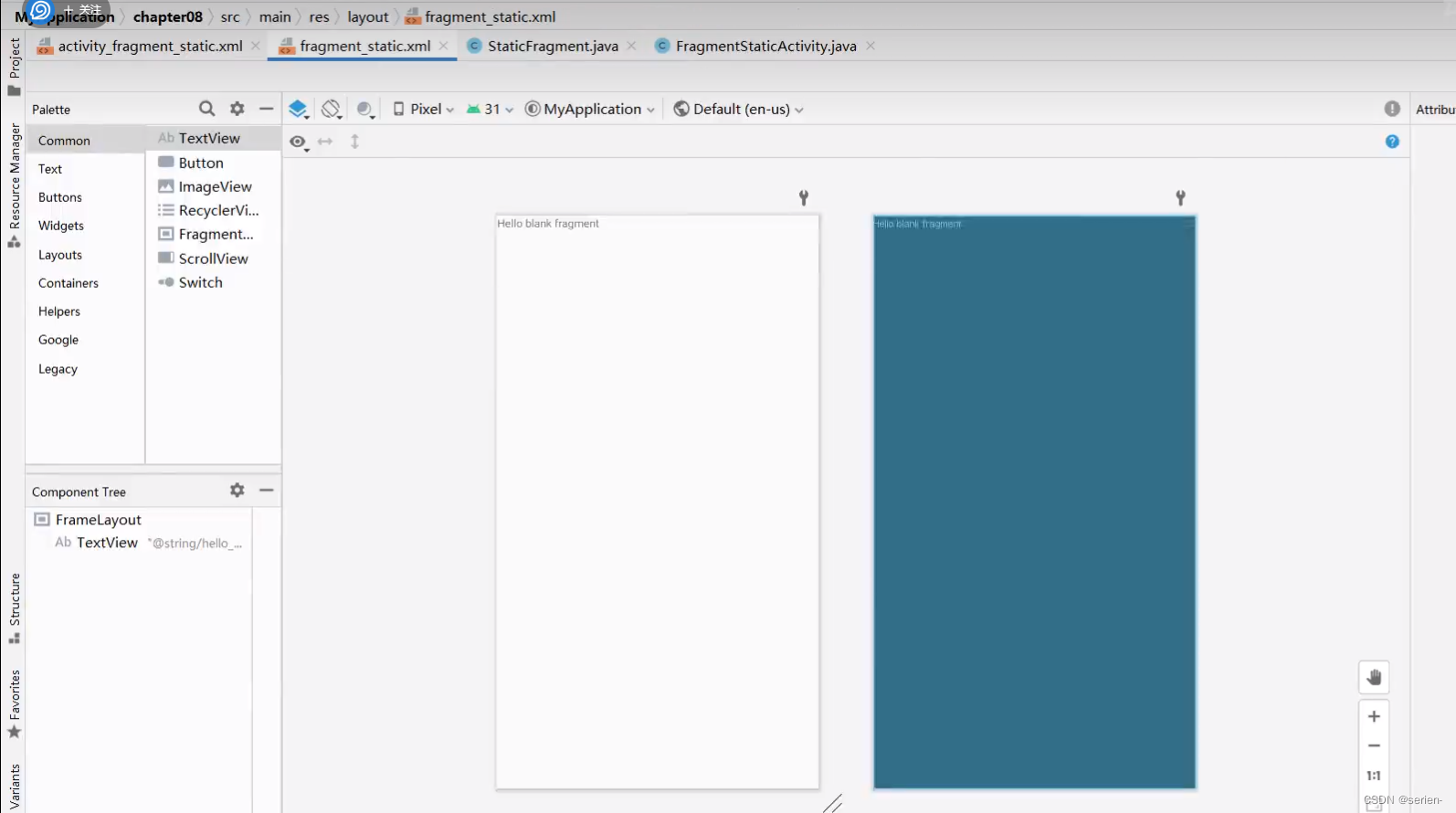
Task: Switch to StaticFragment.java tab
Action: (x=553, y=46)
